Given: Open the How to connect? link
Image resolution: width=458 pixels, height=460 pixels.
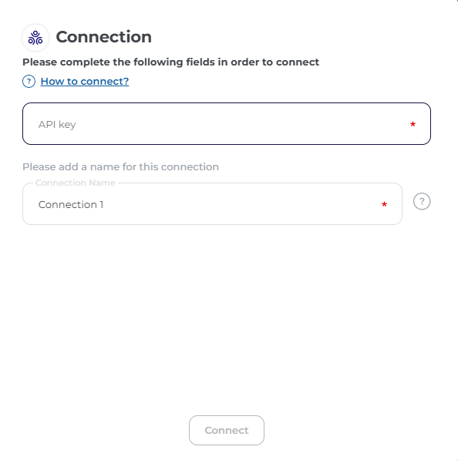Looking at the screenshot, I should 85,81.
